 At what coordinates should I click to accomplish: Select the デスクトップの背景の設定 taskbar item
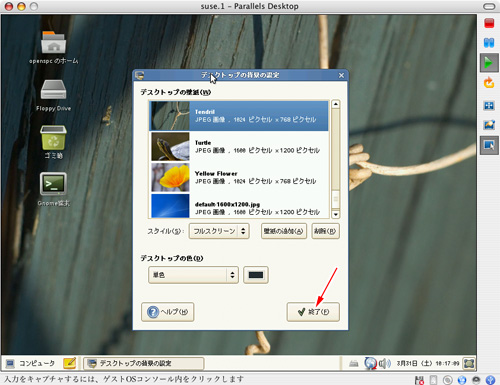coord(144,363)
